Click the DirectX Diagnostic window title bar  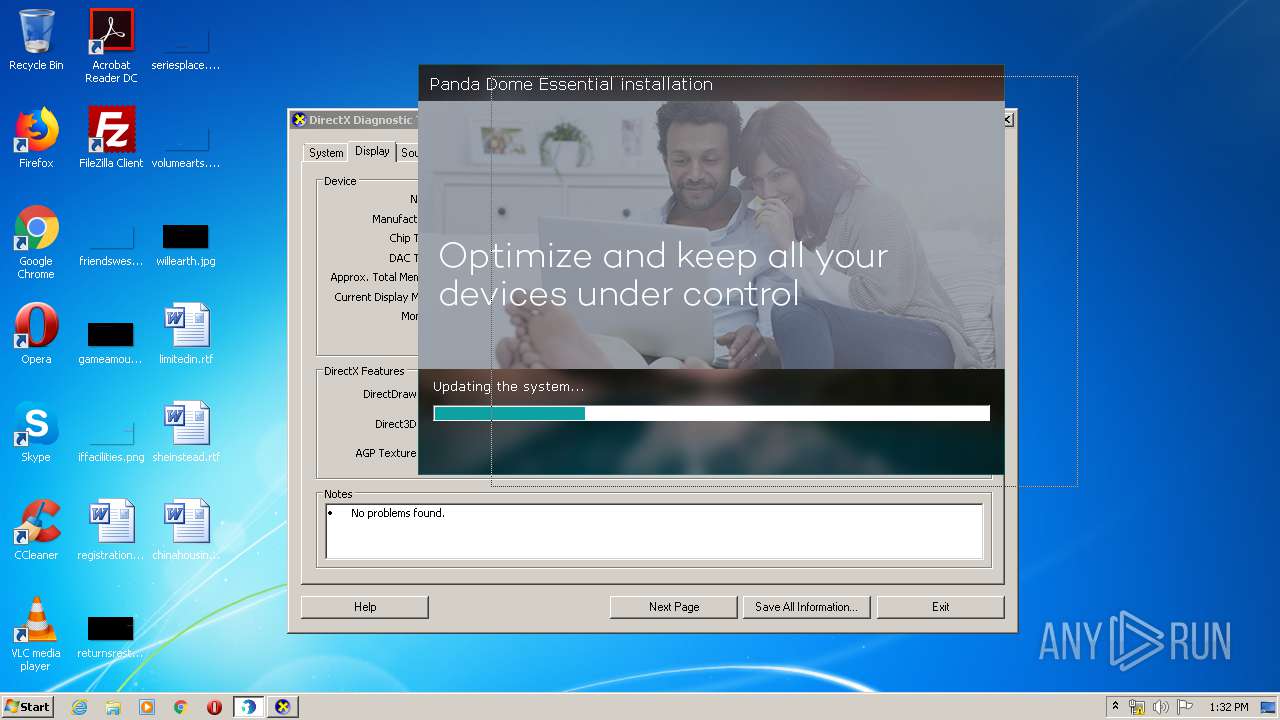click(354, 120)
